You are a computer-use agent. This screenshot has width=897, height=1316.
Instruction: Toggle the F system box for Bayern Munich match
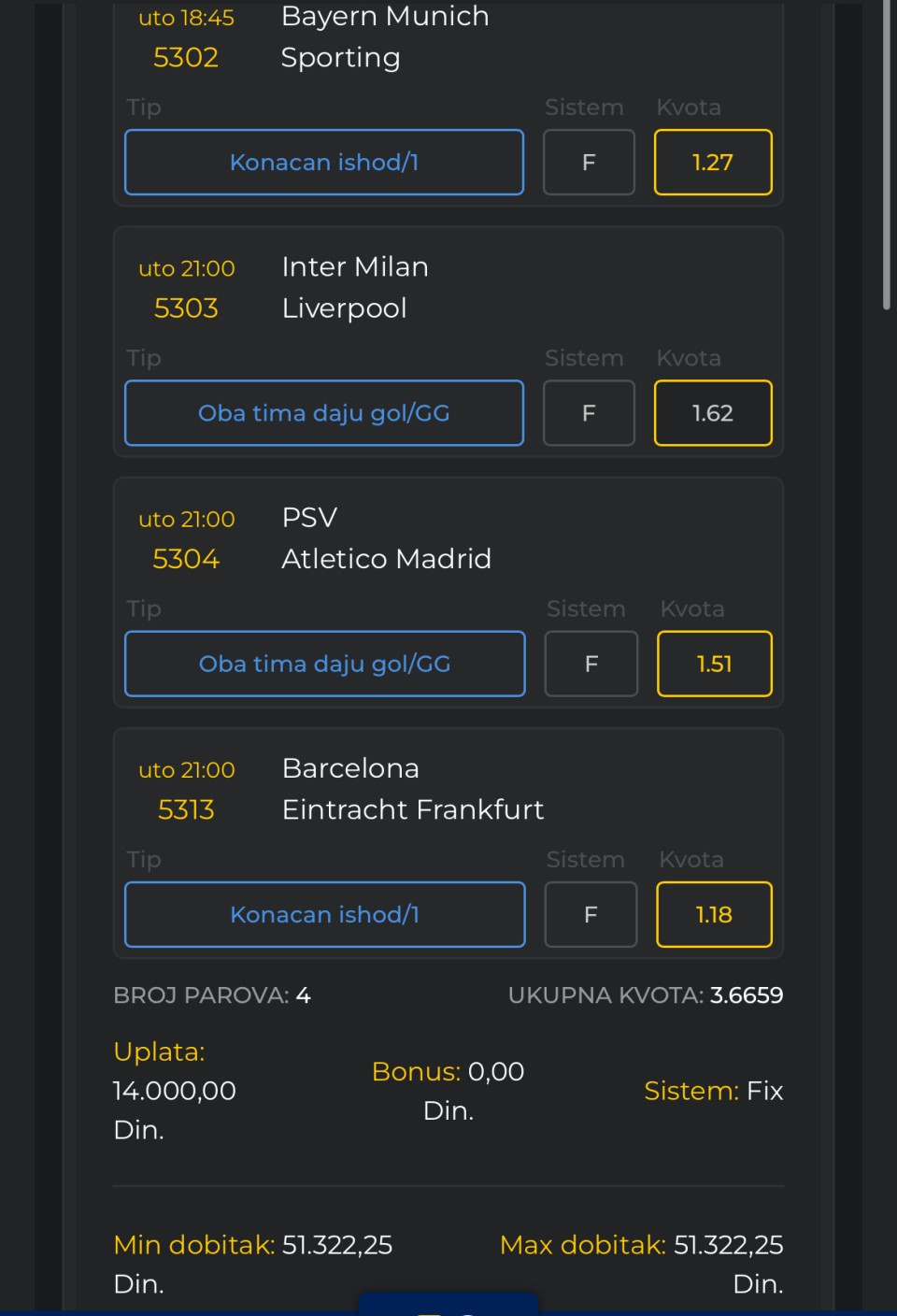589,163
